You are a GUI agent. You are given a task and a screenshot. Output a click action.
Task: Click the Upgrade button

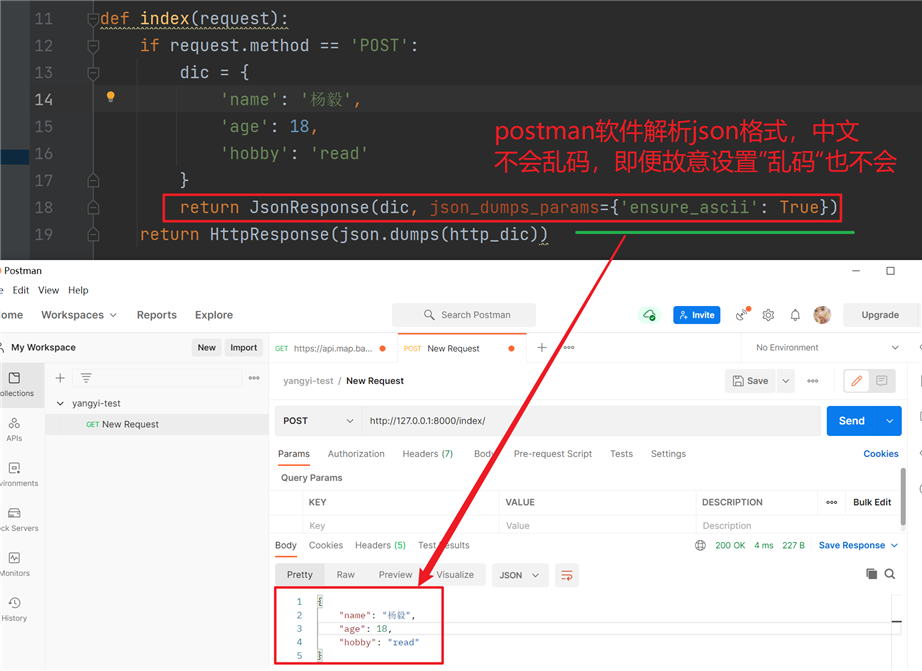click(x=880, y=315)
